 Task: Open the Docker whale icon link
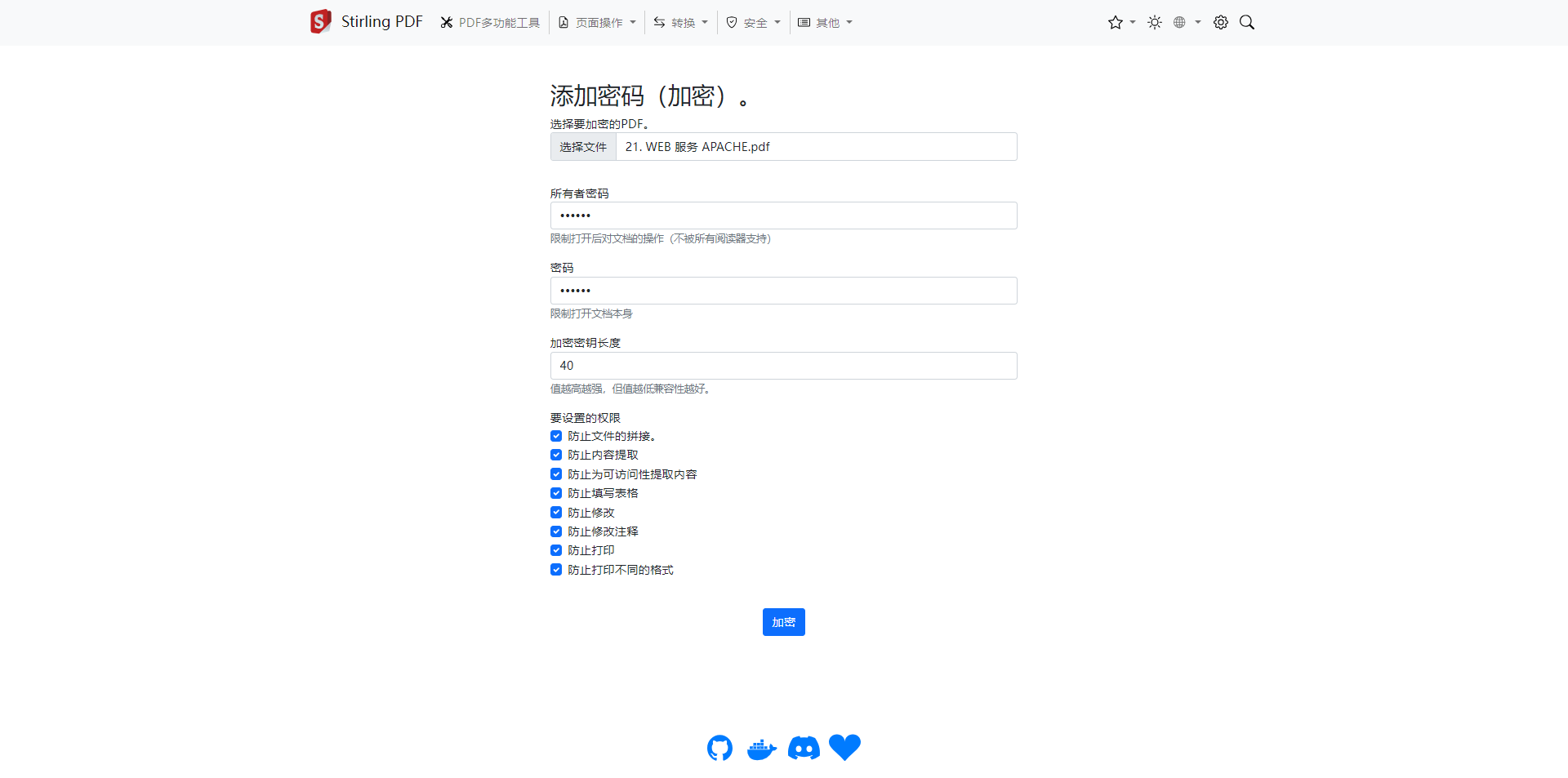[762, 749]
